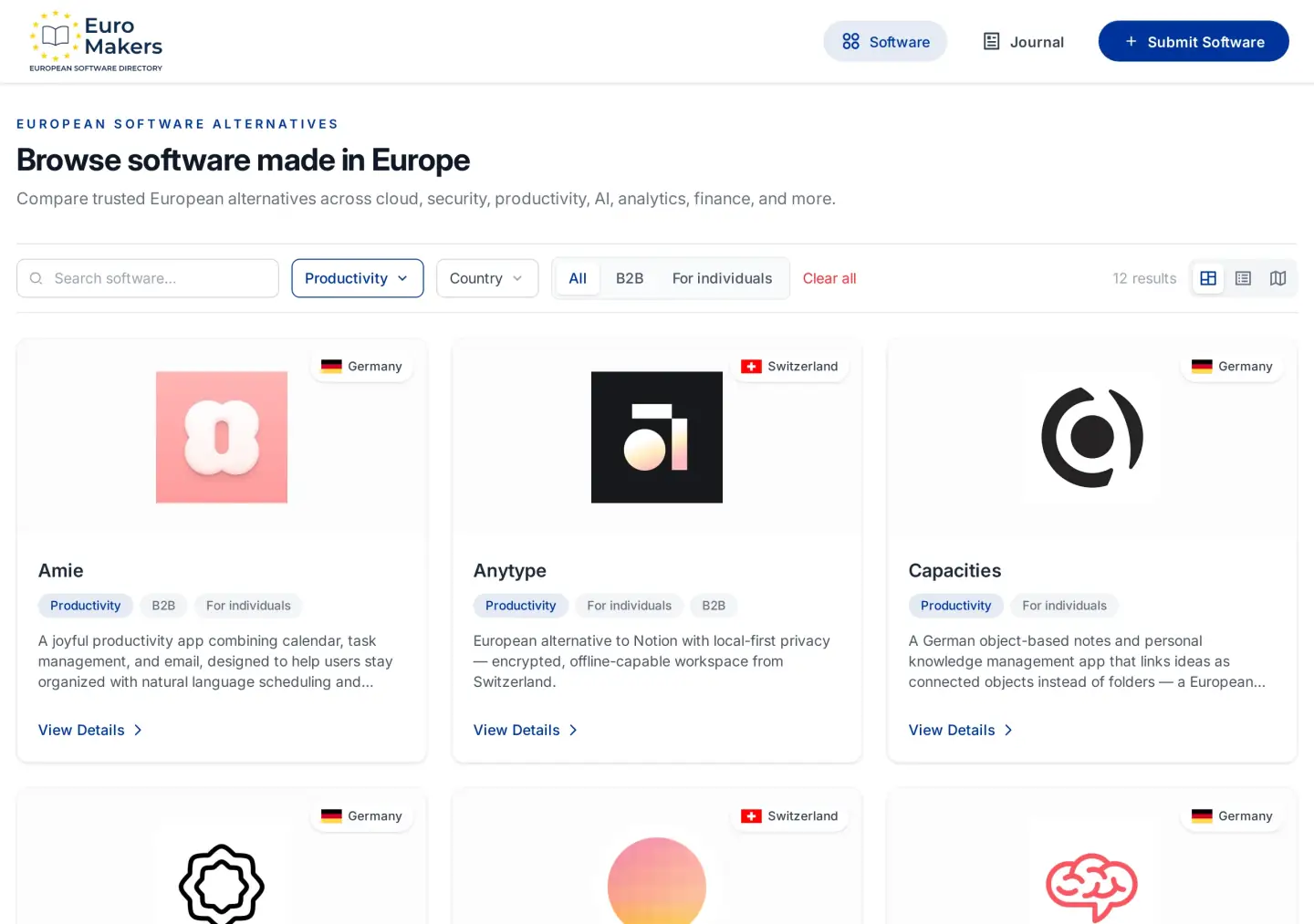Viewport: 1314px width, 924px height.
Task: Open the Euro Makers logo home link
Action: (x=96, y=42)
